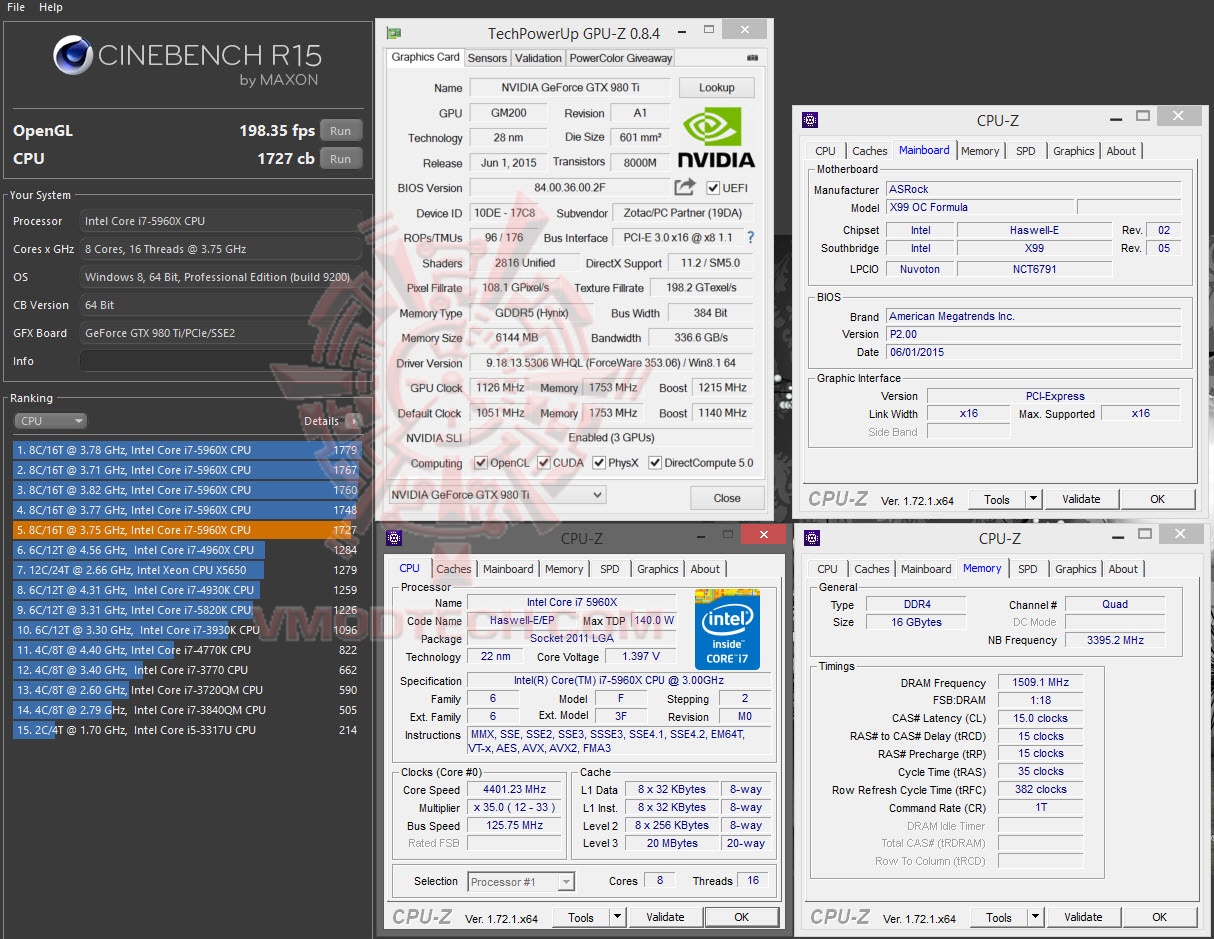Click the CPU-Z Mainboard window title icon
1214x939 pixels.
811,120
